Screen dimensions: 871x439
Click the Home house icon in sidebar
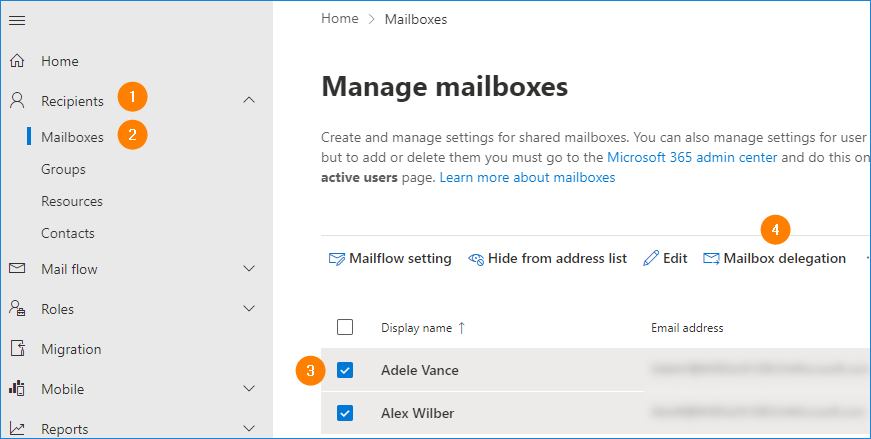[17, 61]
